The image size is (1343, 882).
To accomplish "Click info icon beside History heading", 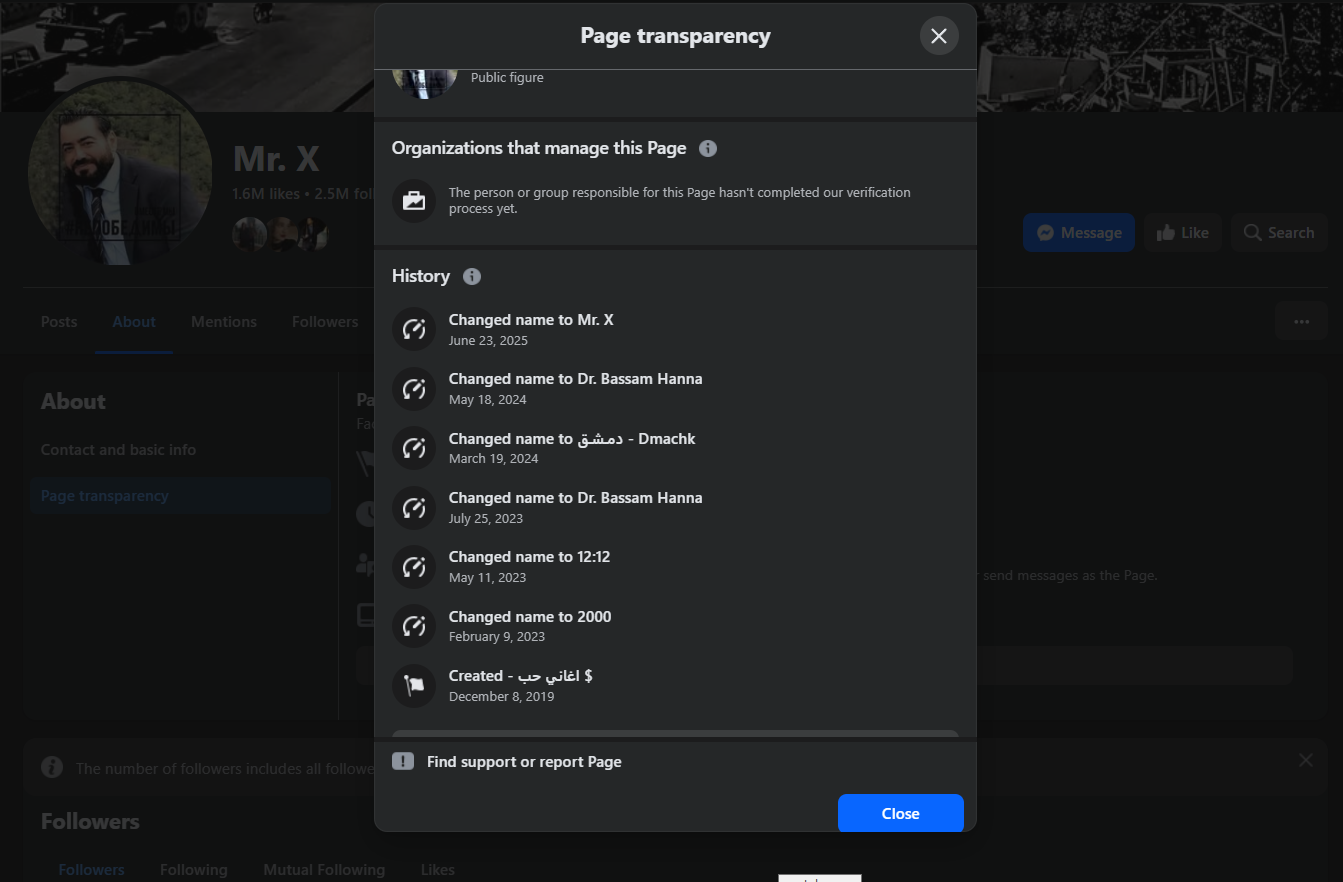I will (x=472, y=276).
